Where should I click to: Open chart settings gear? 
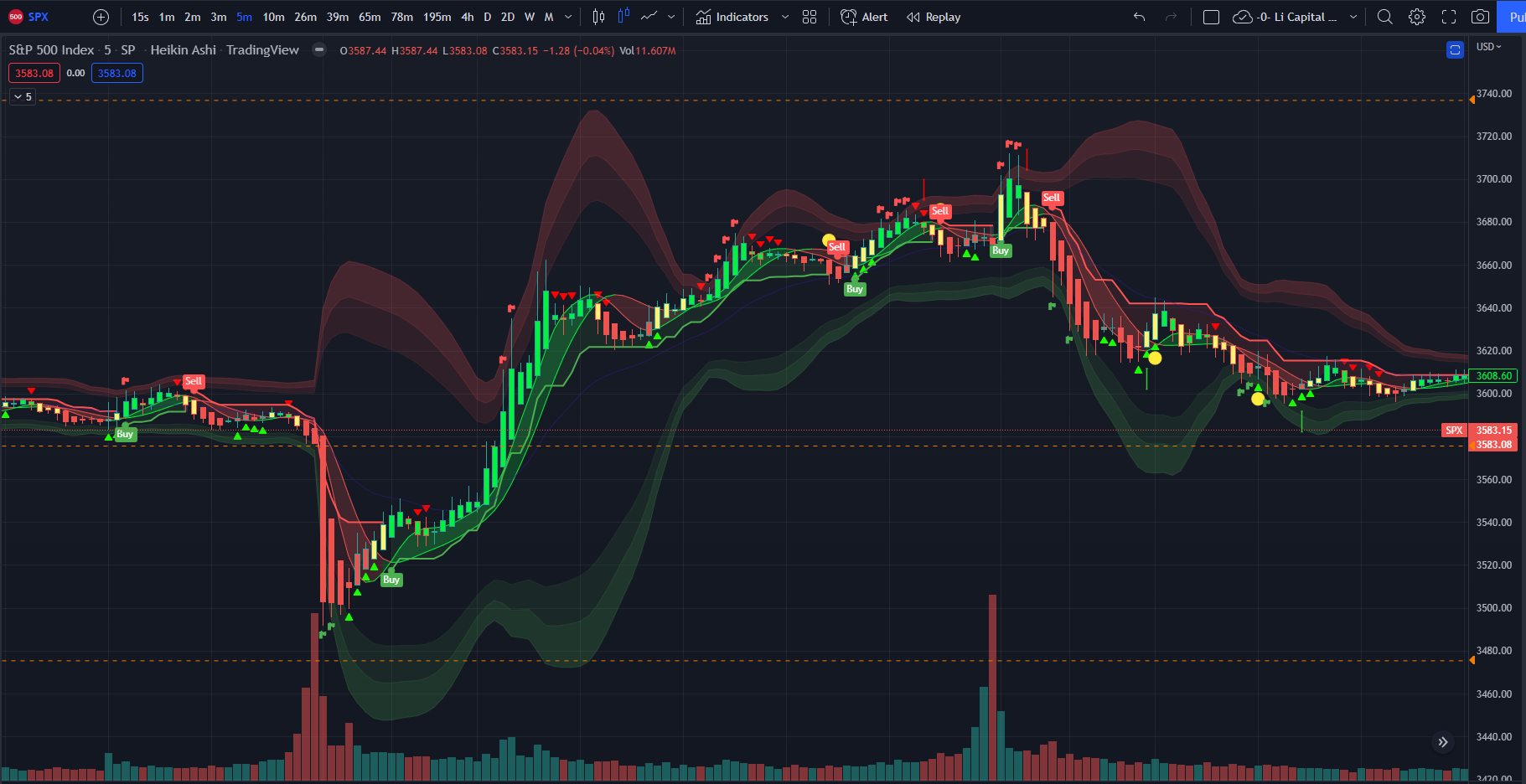coord(1416,17)
